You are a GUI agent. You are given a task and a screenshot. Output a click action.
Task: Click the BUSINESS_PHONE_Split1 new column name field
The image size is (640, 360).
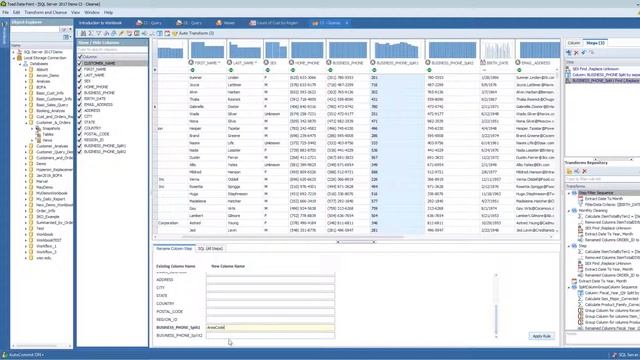(270, 327)
